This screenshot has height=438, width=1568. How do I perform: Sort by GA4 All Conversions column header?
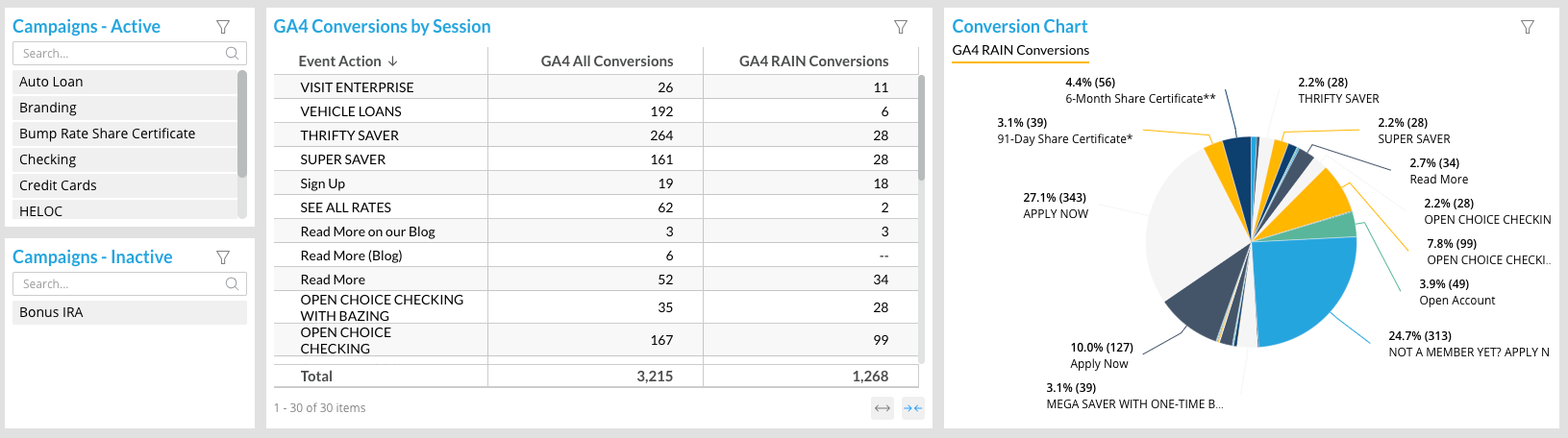pos(607,61)
